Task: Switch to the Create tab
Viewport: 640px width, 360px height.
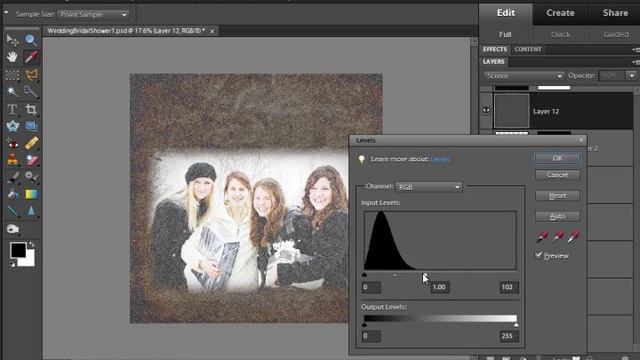Action: click(x=560, y=13)
